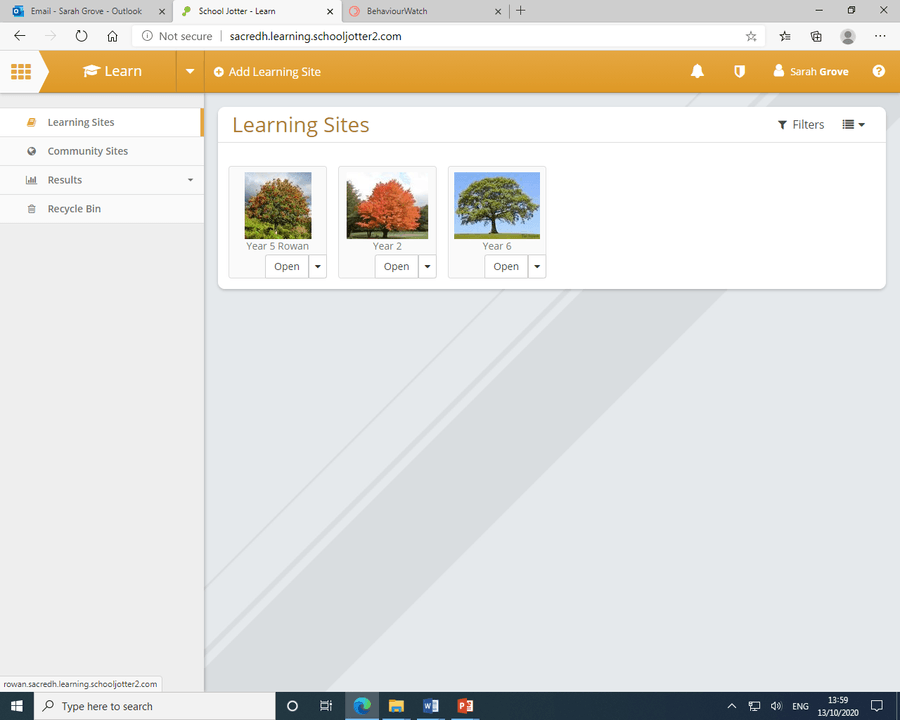Screen dimensions: 900x720
Task: Open a new browser tab
Action: (521, 10)
